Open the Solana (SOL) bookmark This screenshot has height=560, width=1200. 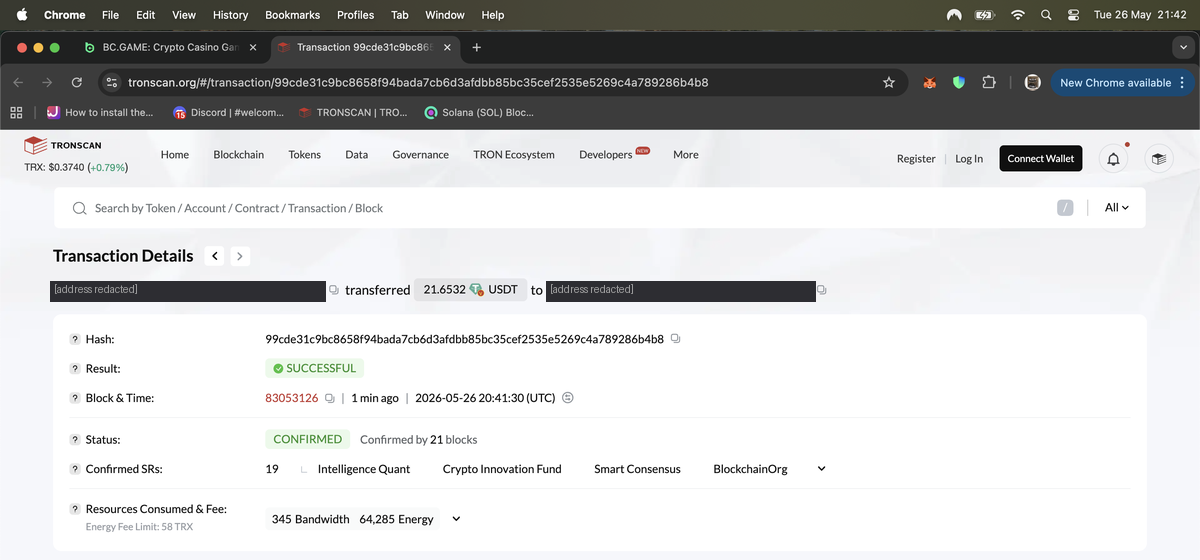pos(479,112)
